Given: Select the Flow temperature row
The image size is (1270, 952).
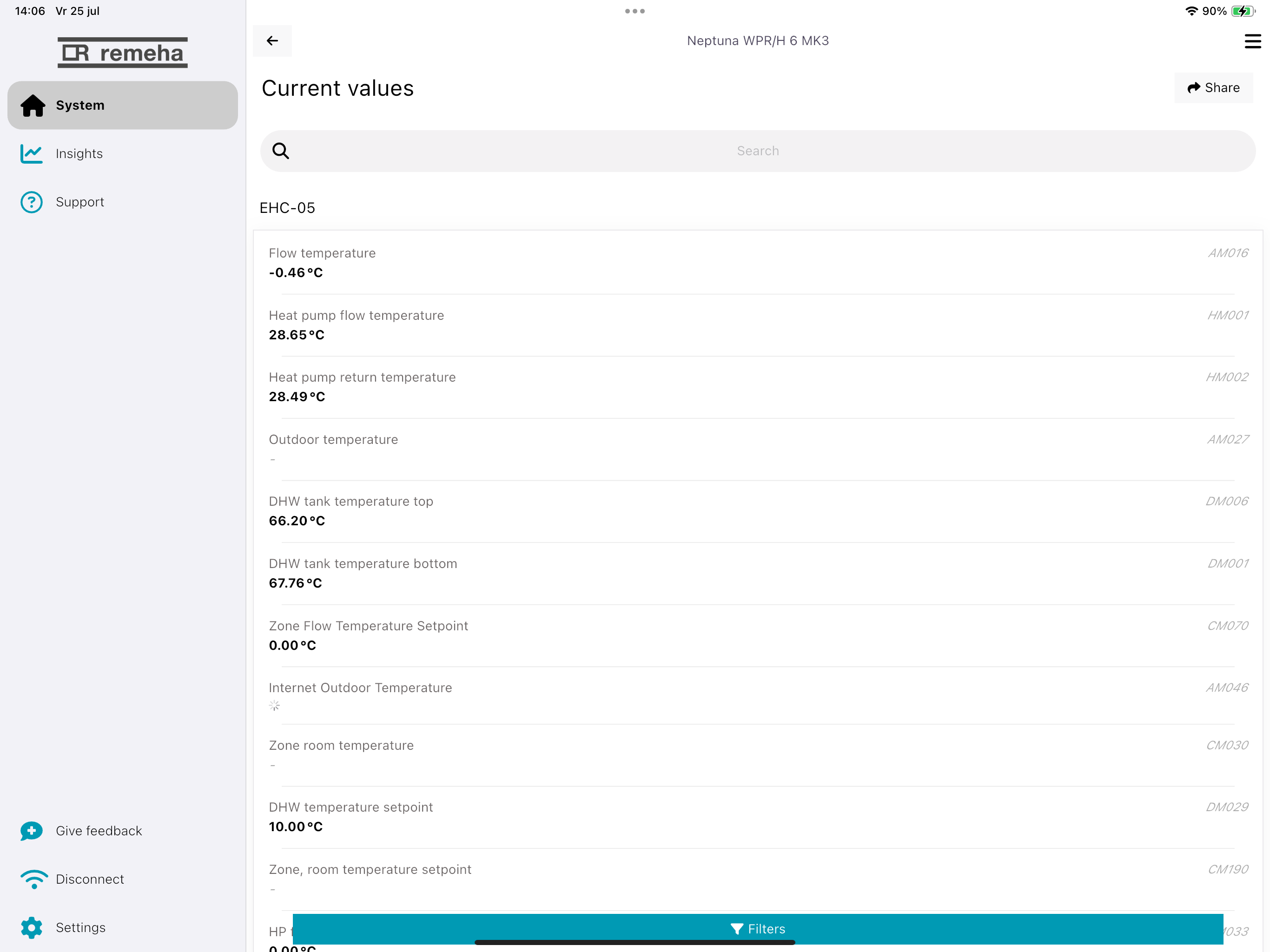Looking at the screenshot, I should click(758, 263).
